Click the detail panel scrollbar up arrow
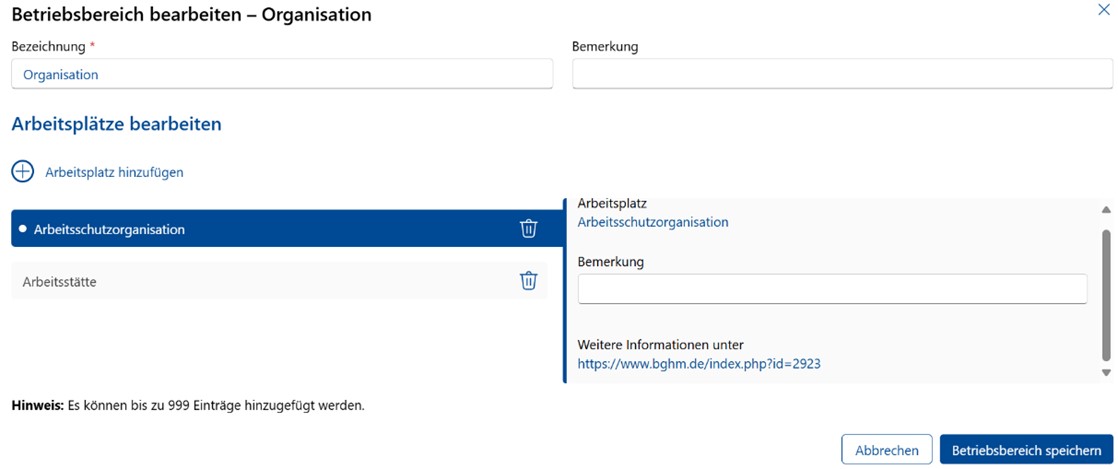This screenshot has height=469, width=1118. coord(1106,210)
